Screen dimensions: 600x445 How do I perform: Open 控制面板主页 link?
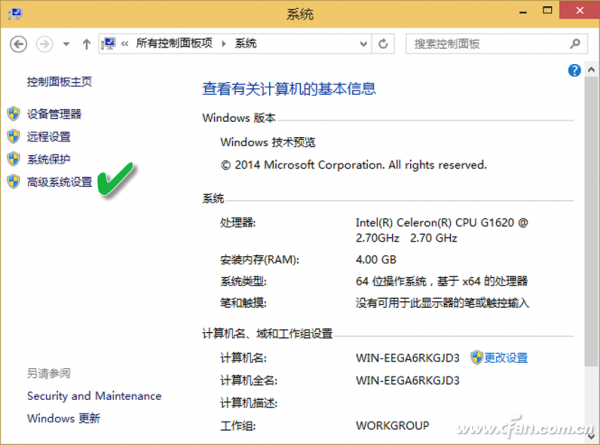(x=59, y=82)
